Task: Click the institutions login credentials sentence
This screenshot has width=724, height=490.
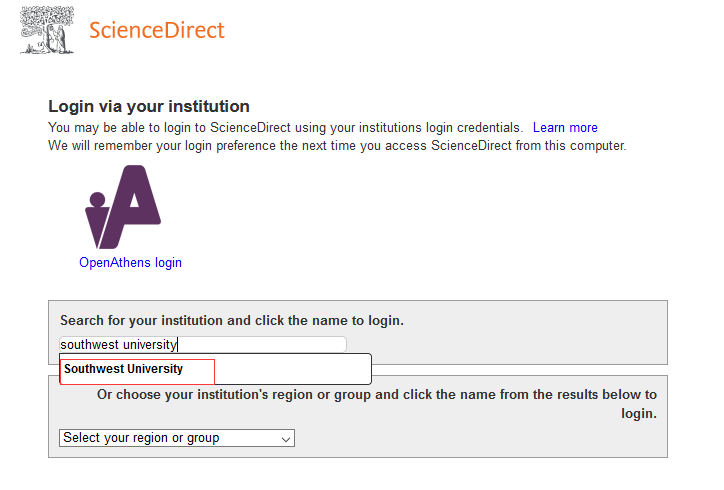Action: pyautogui.click(x=285, y=128)
